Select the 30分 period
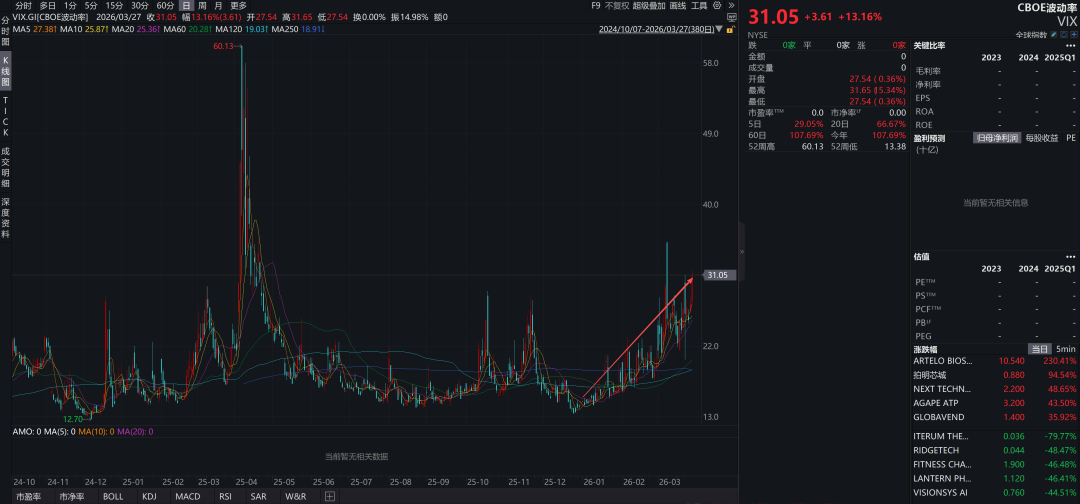Screen dimensions: 1080x504 pos(140,6)
